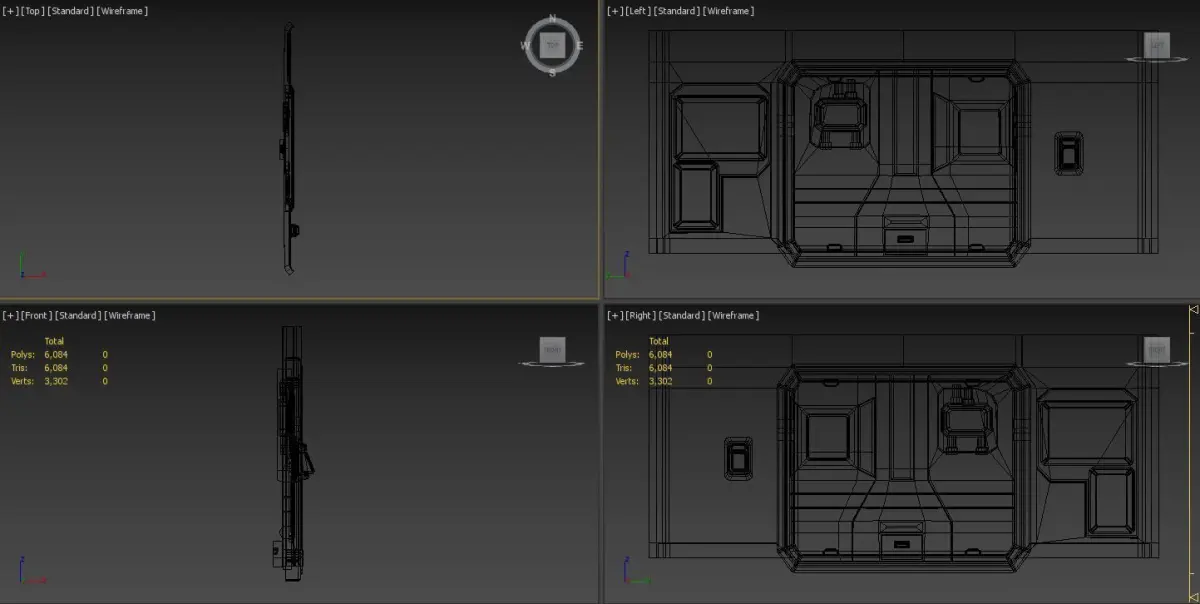This screenshot has width=1200, height=604.
Task: Open the [Standard] menu in Top viewport
Action: click(72, 11)
